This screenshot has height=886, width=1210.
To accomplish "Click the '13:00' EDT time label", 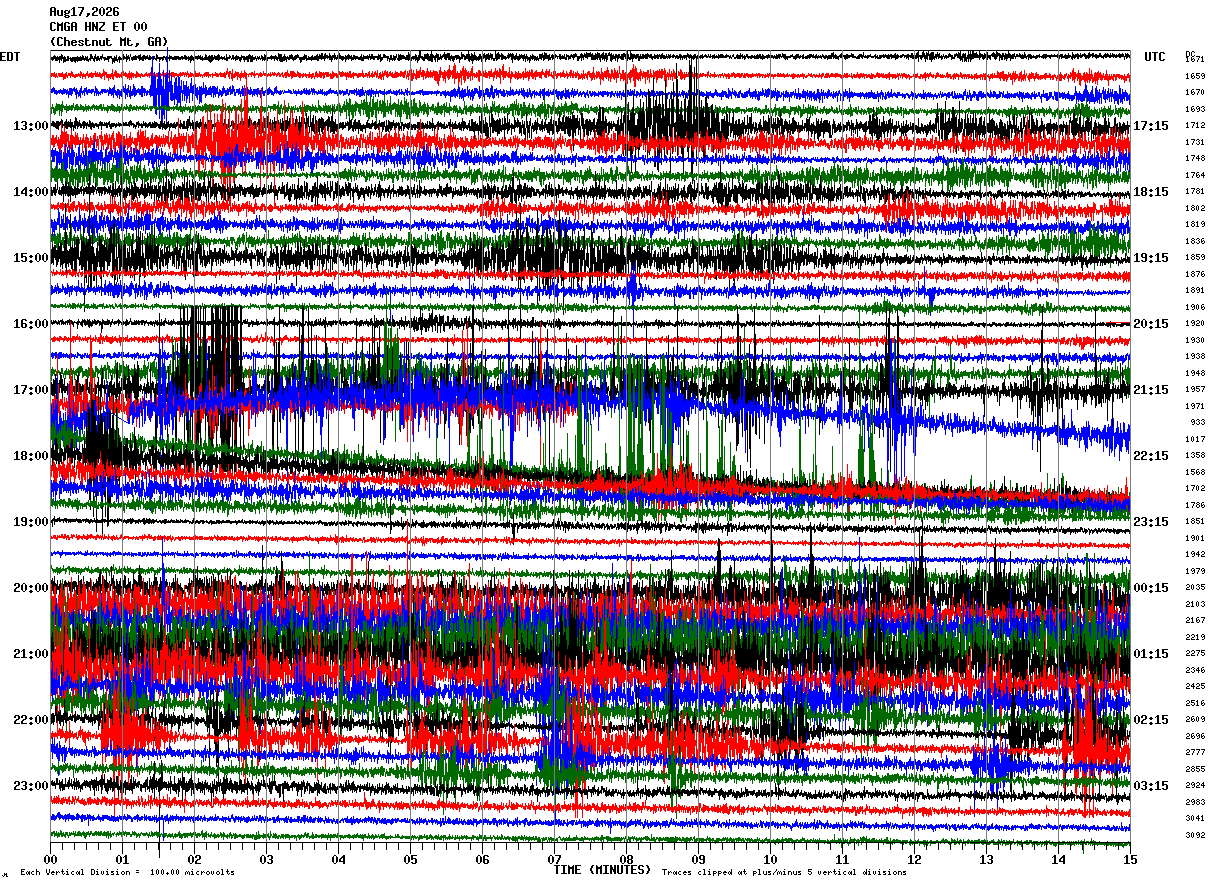I will (31, 126).
